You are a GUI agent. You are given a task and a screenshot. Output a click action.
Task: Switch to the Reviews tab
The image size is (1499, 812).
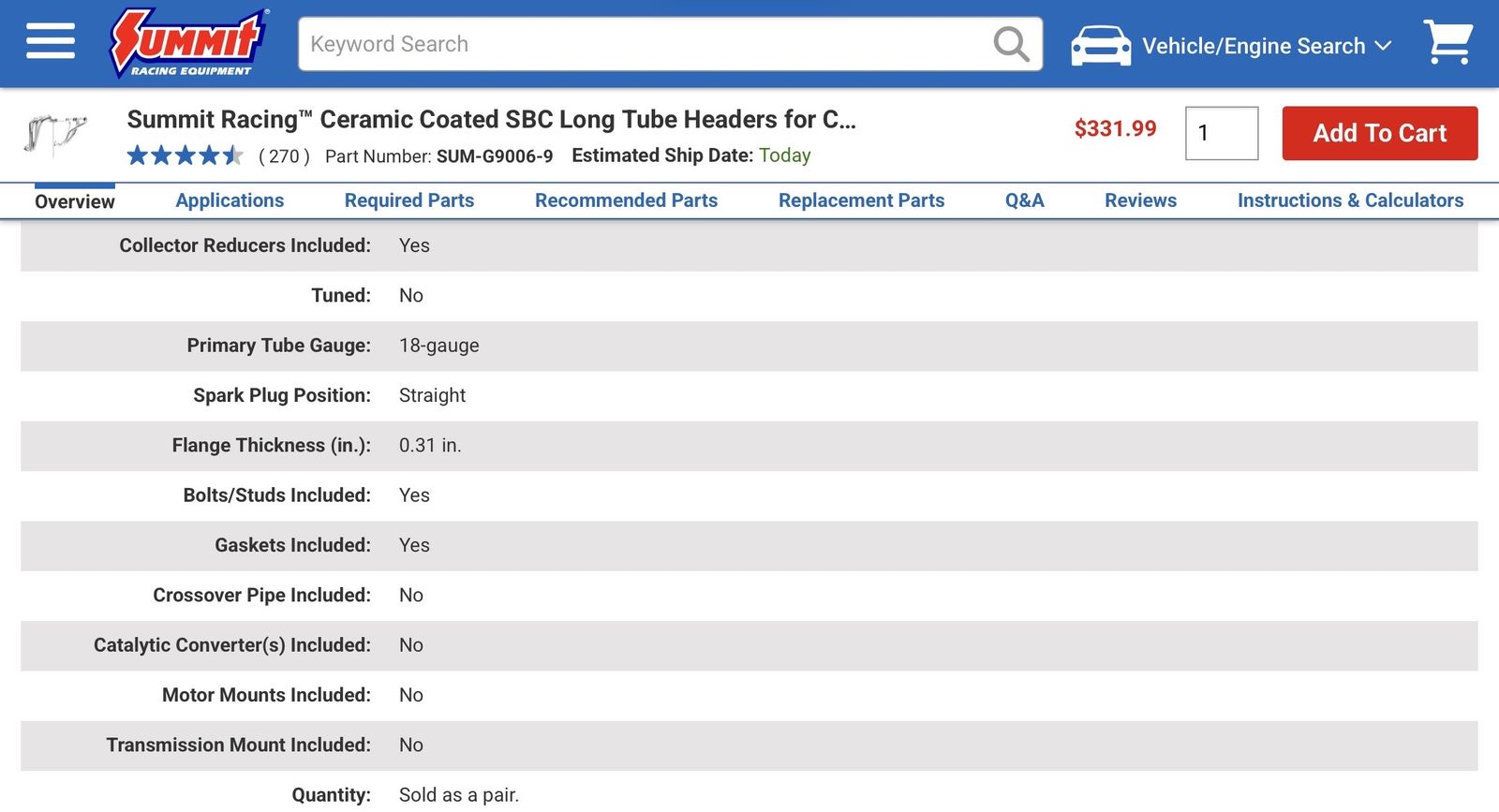pyautogui.click(x=1140, y=200)
